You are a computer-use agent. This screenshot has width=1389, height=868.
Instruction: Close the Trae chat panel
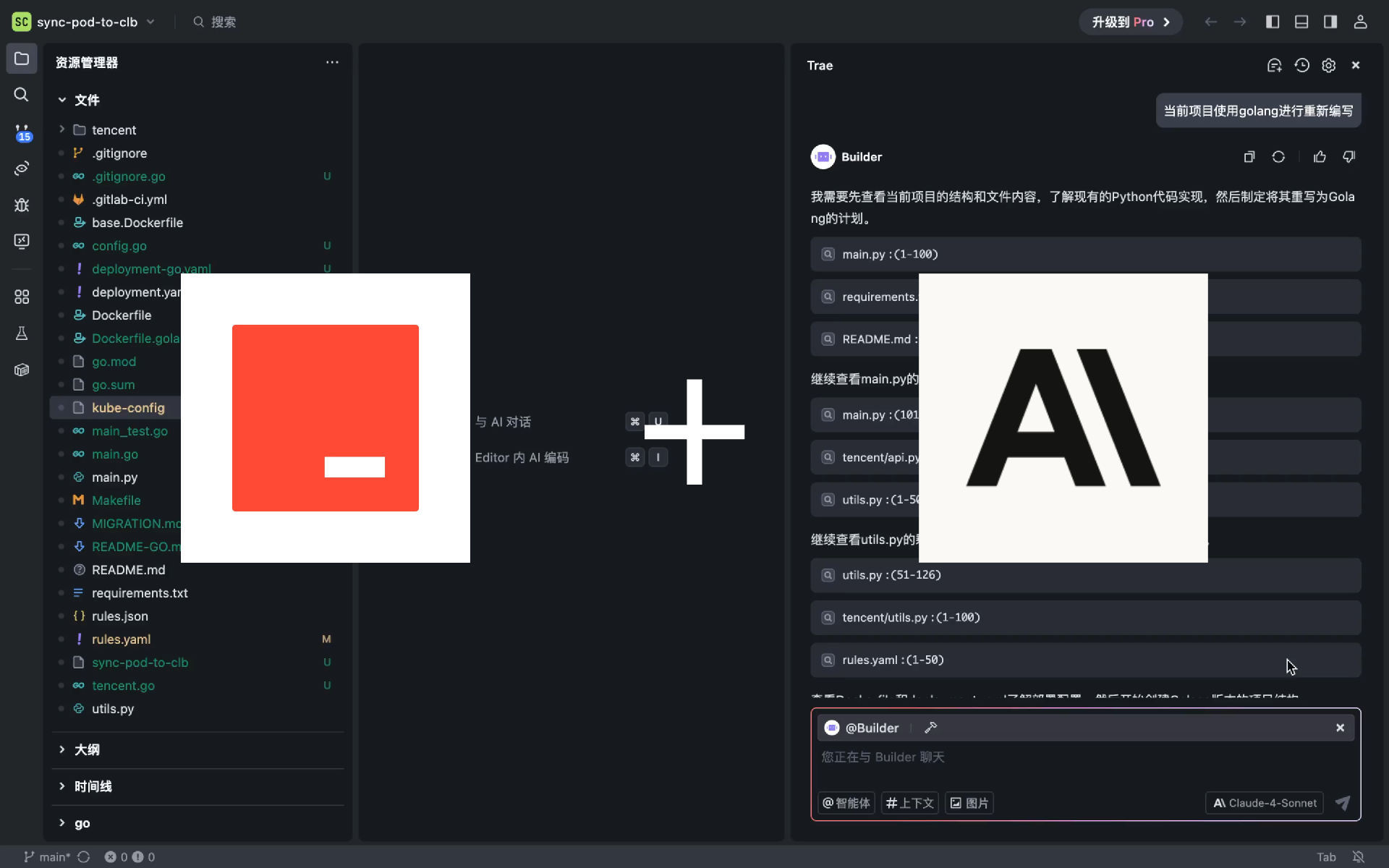tap(1356, 65)
